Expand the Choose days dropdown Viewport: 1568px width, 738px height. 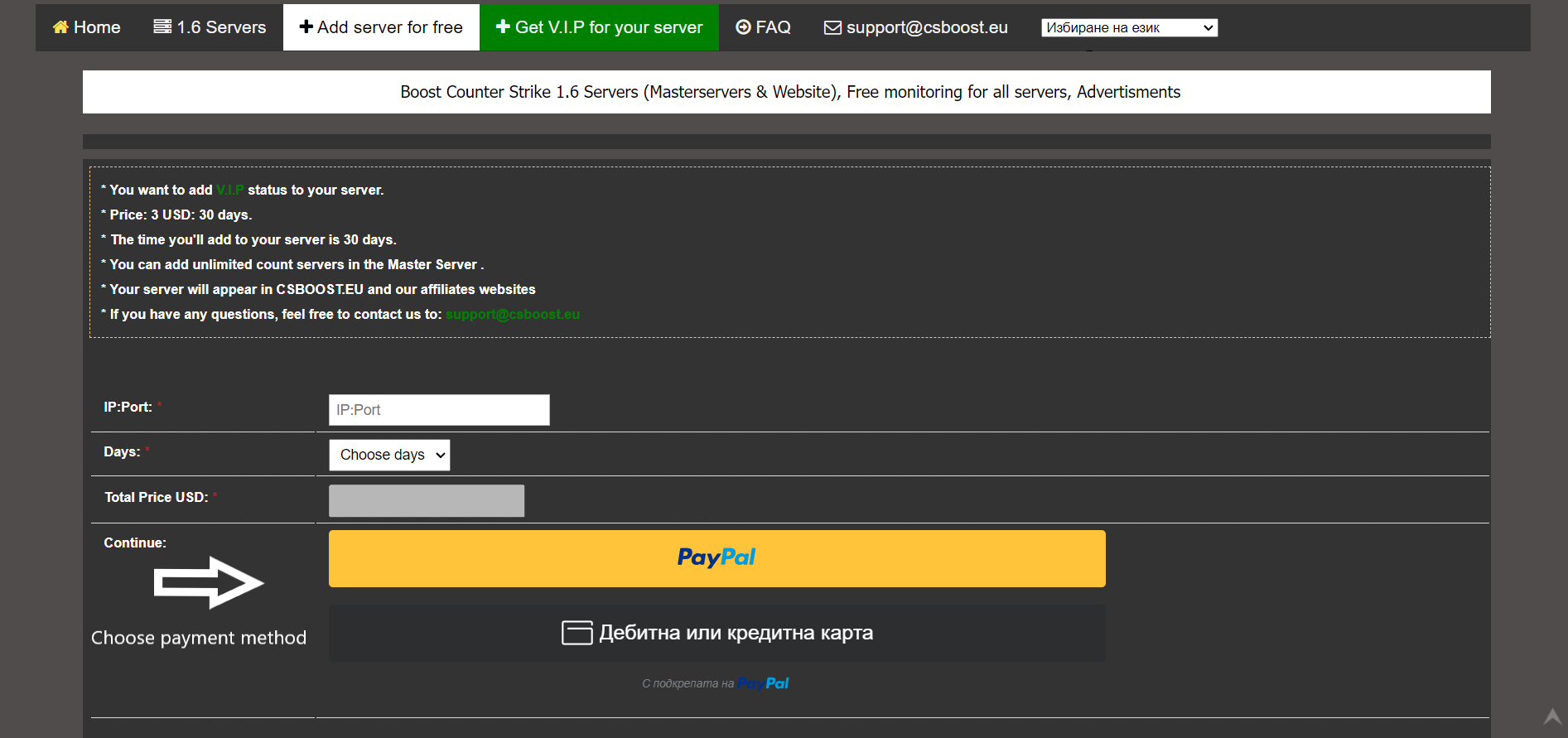pyautogui.click(x=389, y=455)
